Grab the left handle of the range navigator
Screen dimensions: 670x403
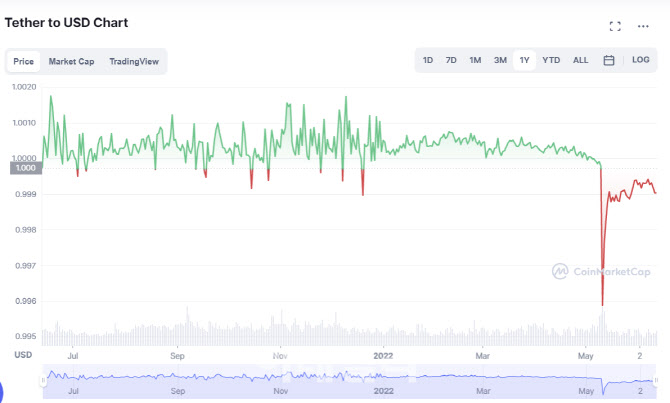coord(43,380)
